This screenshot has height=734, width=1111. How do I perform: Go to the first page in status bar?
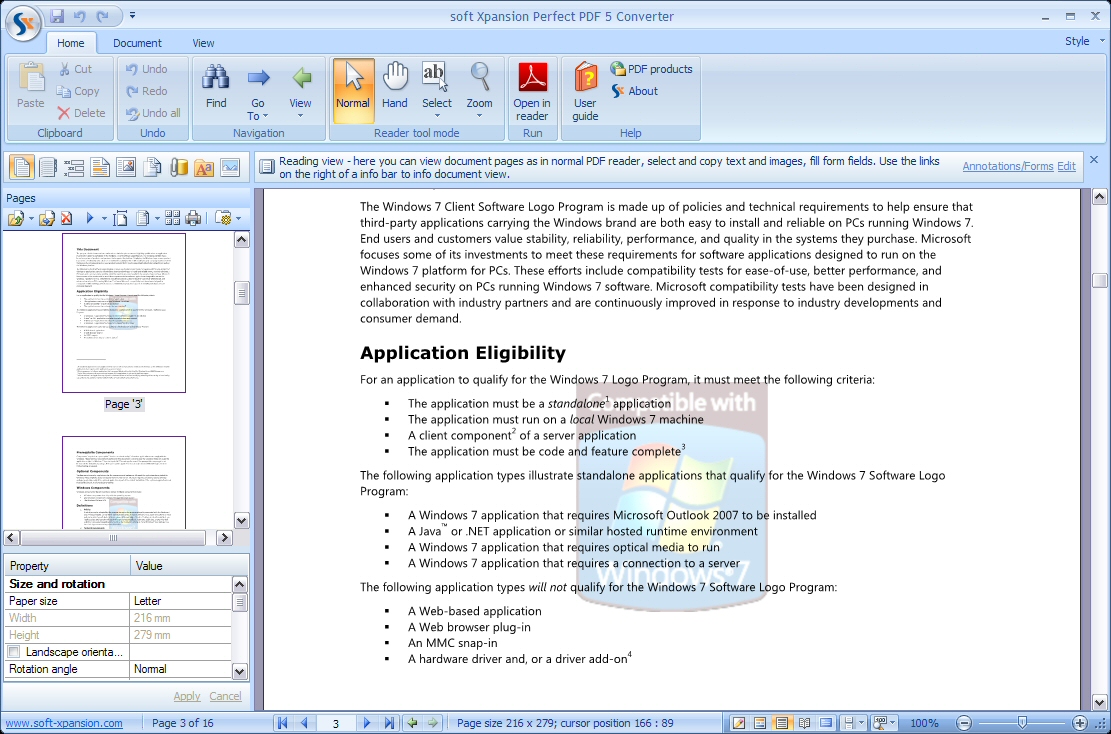(282, 723)
